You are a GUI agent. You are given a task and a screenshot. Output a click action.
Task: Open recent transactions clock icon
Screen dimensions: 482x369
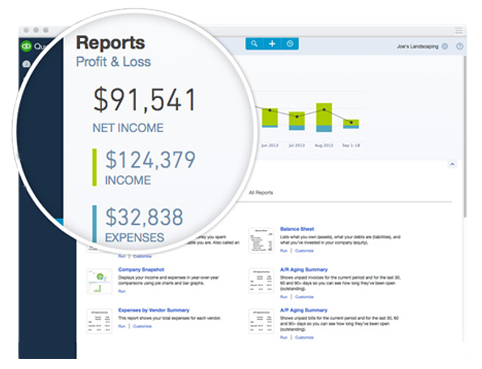tap(290, 44)
